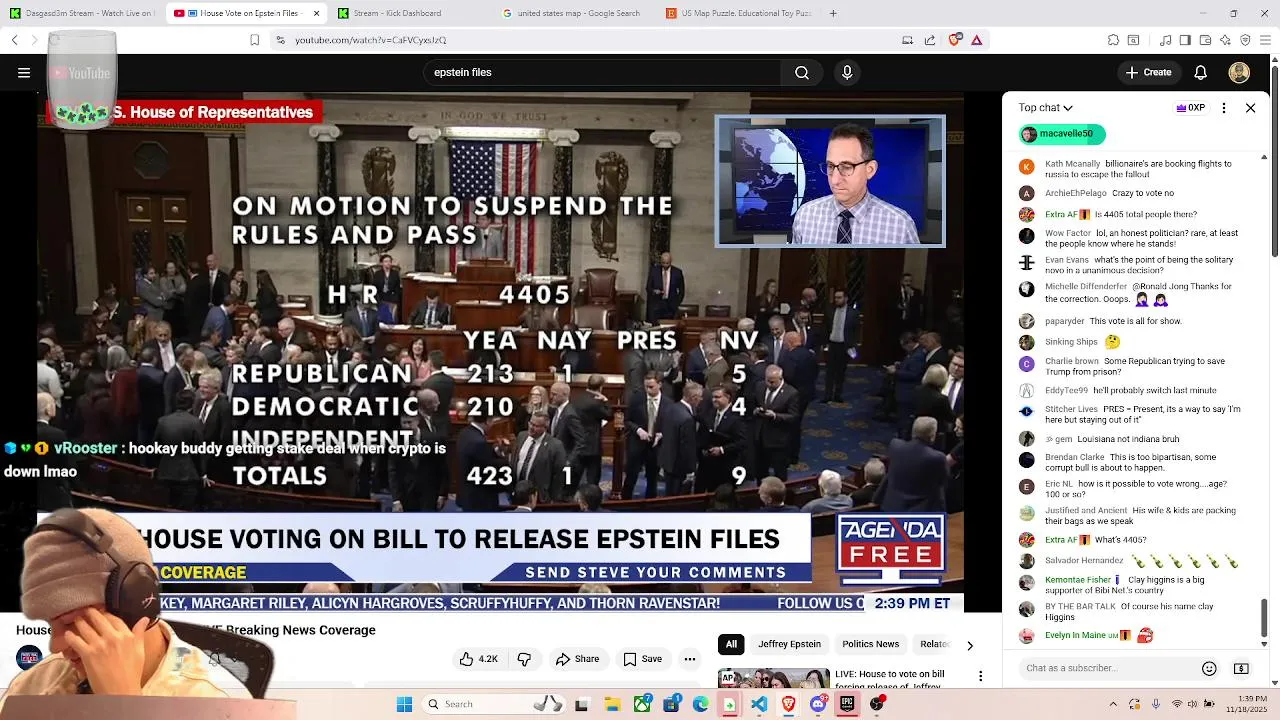Switch to the Dasgasdom Stream Kick tab
Screen dimensions: 1280x720
(82, 13)
